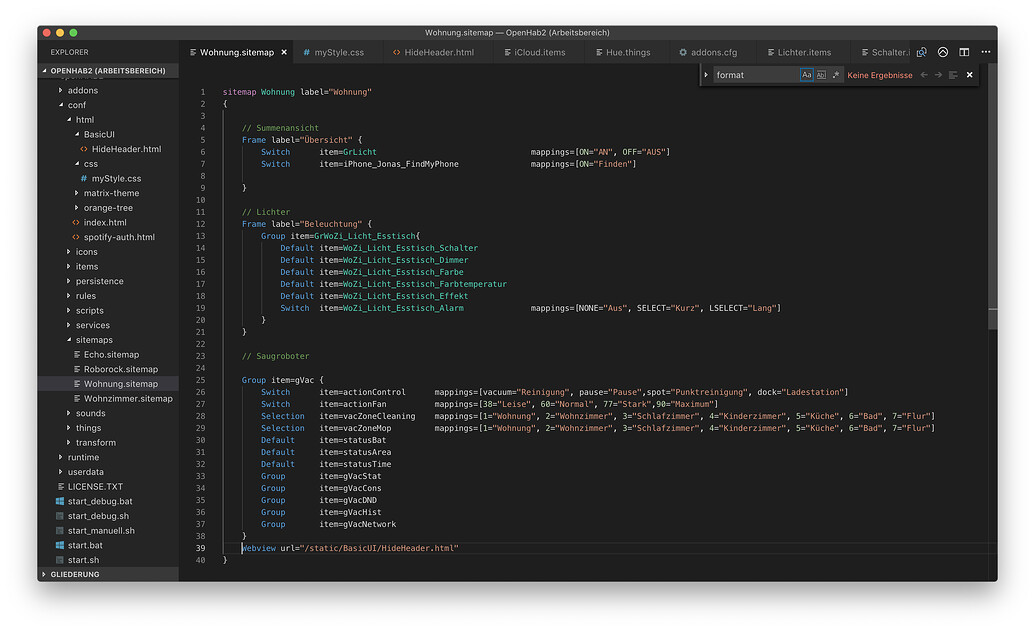Collapse the conf folder
The image size is (1035, 630).
(75, 104)
